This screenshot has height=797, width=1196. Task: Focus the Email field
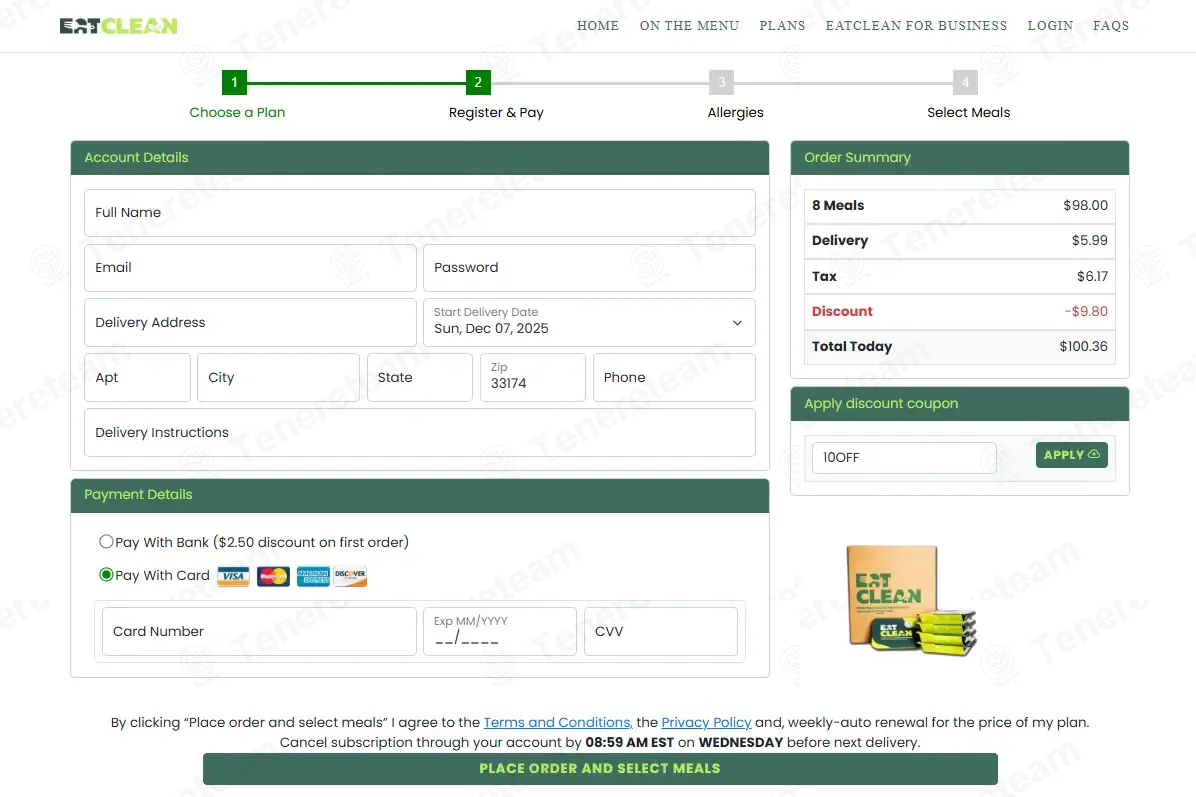click(250, 268)
